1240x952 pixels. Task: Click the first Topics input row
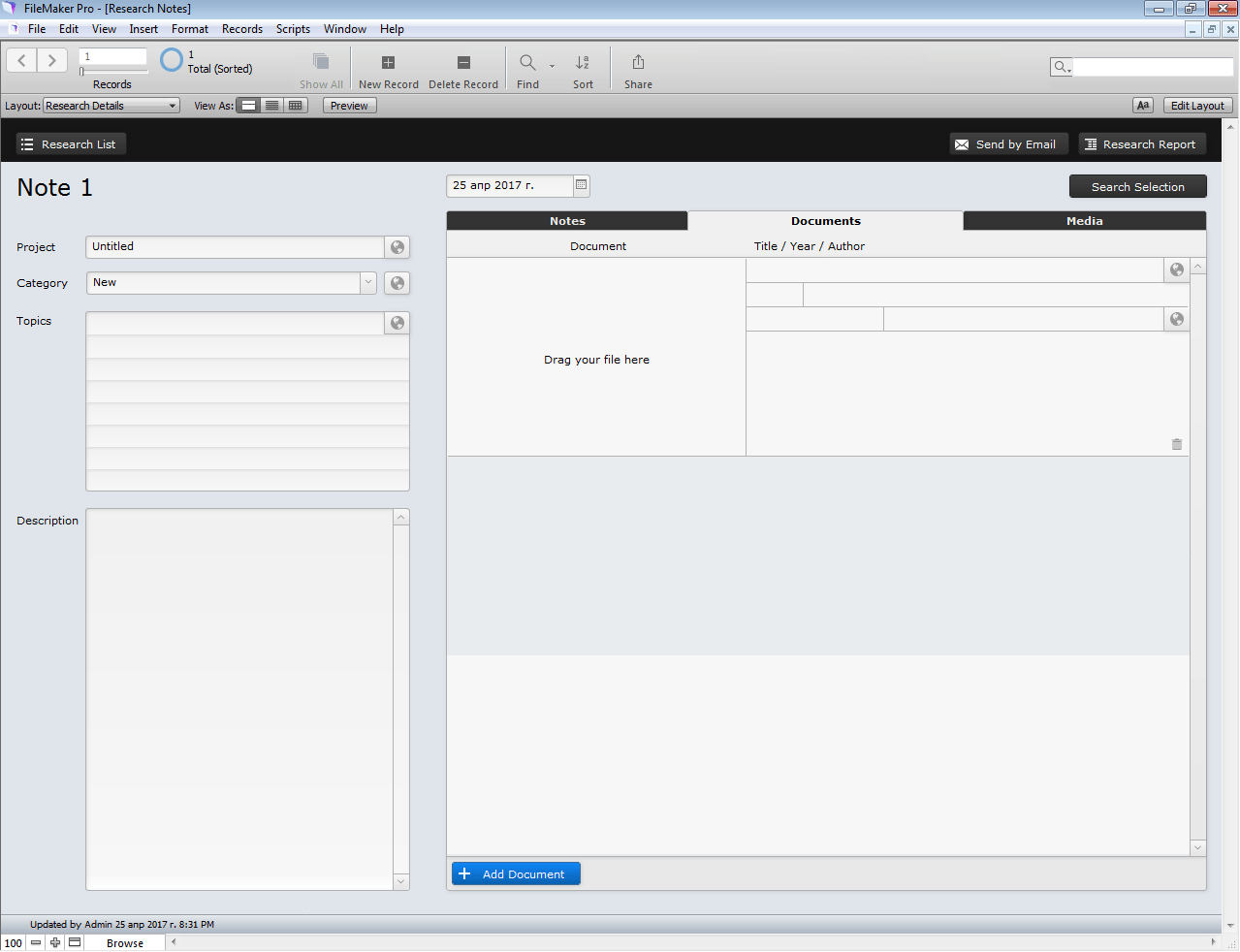pos(236,323)
